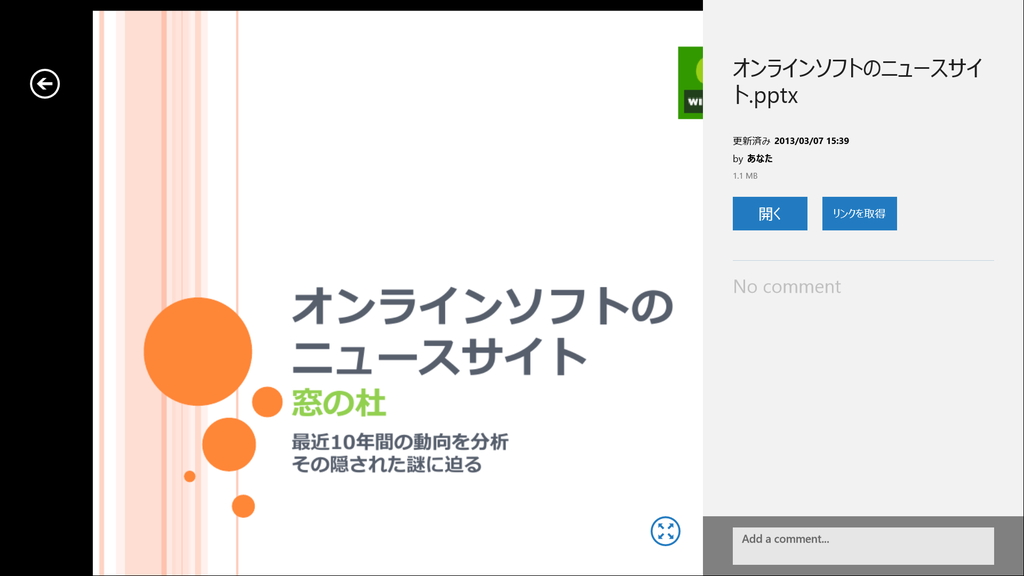Click the small orange dot below the circles

click(243, 504)
